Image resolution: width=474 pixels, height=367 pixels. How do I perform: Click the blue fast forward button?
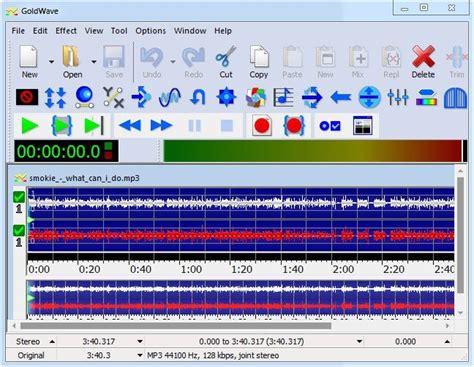pos(161,126)
